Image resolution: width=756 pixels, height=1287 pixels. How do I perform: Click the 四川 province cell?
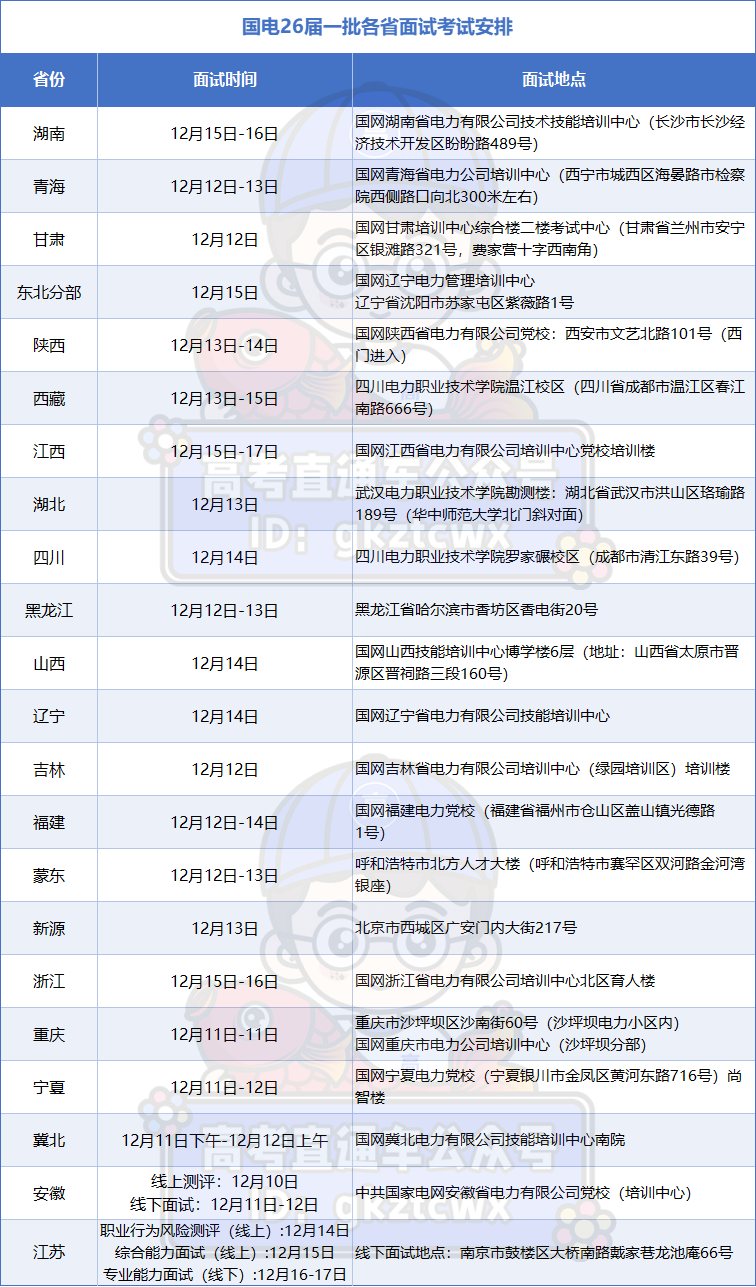[49, 557]
